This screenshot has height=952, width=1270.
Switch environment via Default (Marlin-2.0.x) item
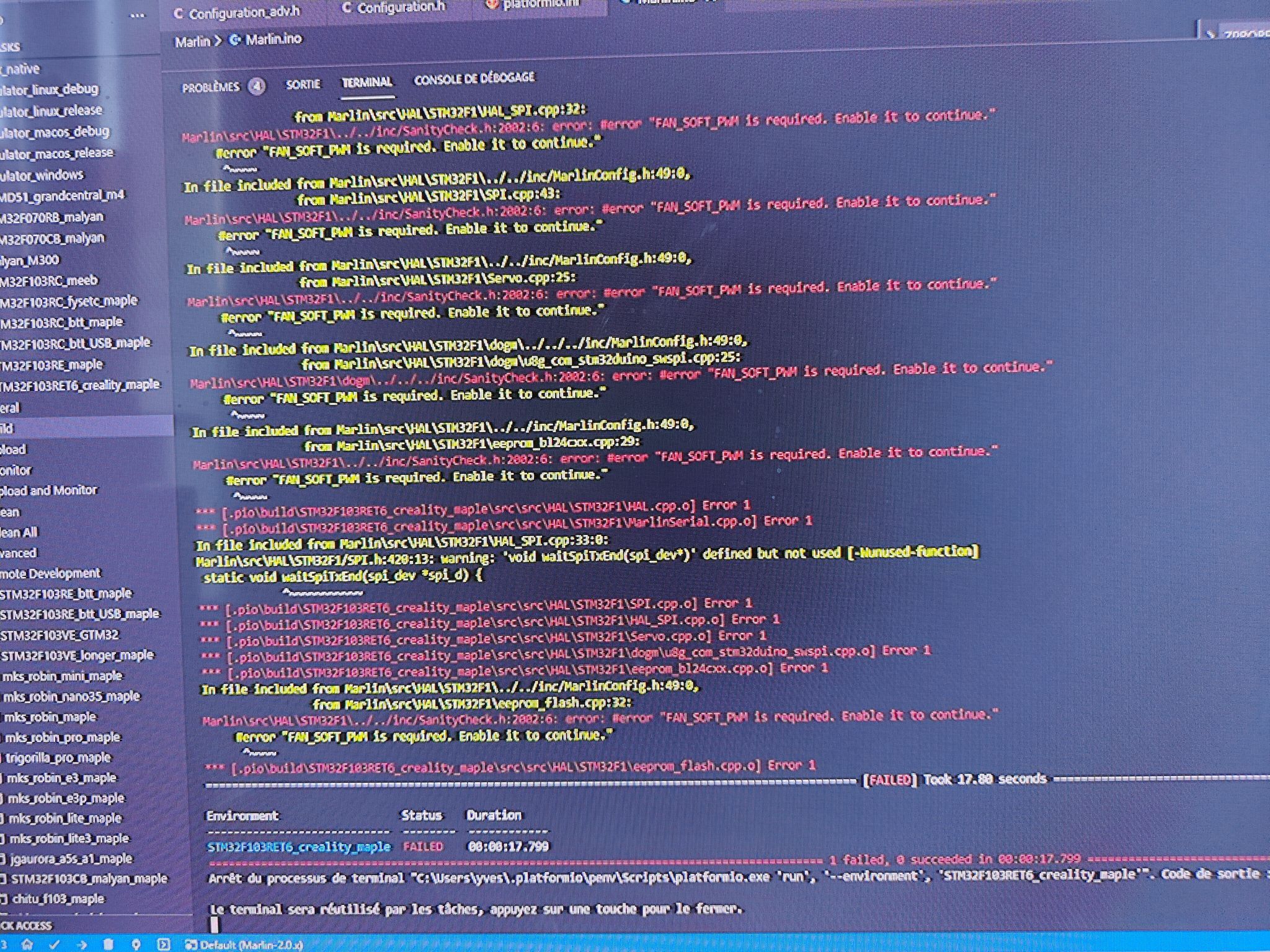(244, 945)
